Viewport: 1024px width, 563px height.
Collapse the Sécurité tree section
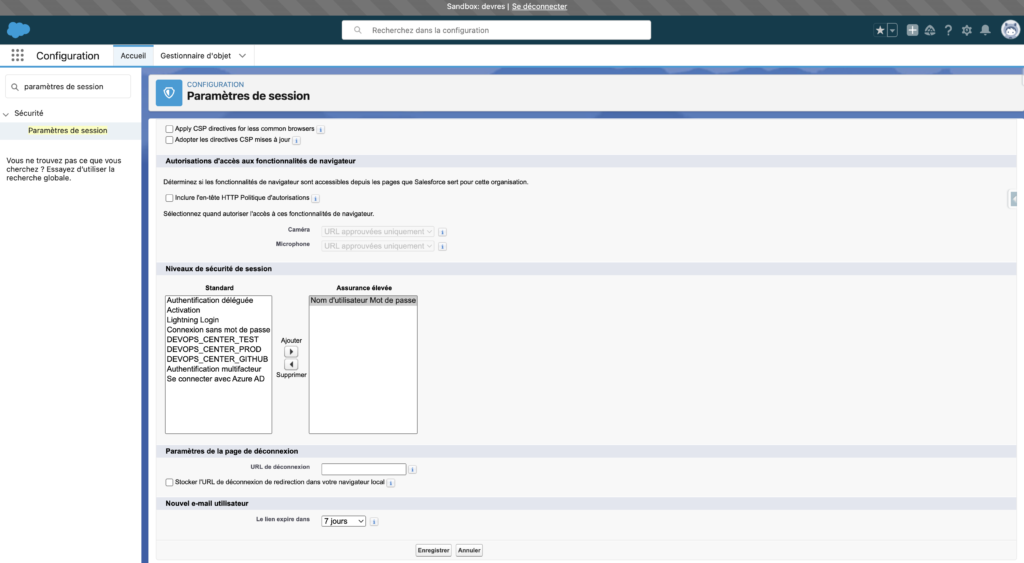(6, 114)
